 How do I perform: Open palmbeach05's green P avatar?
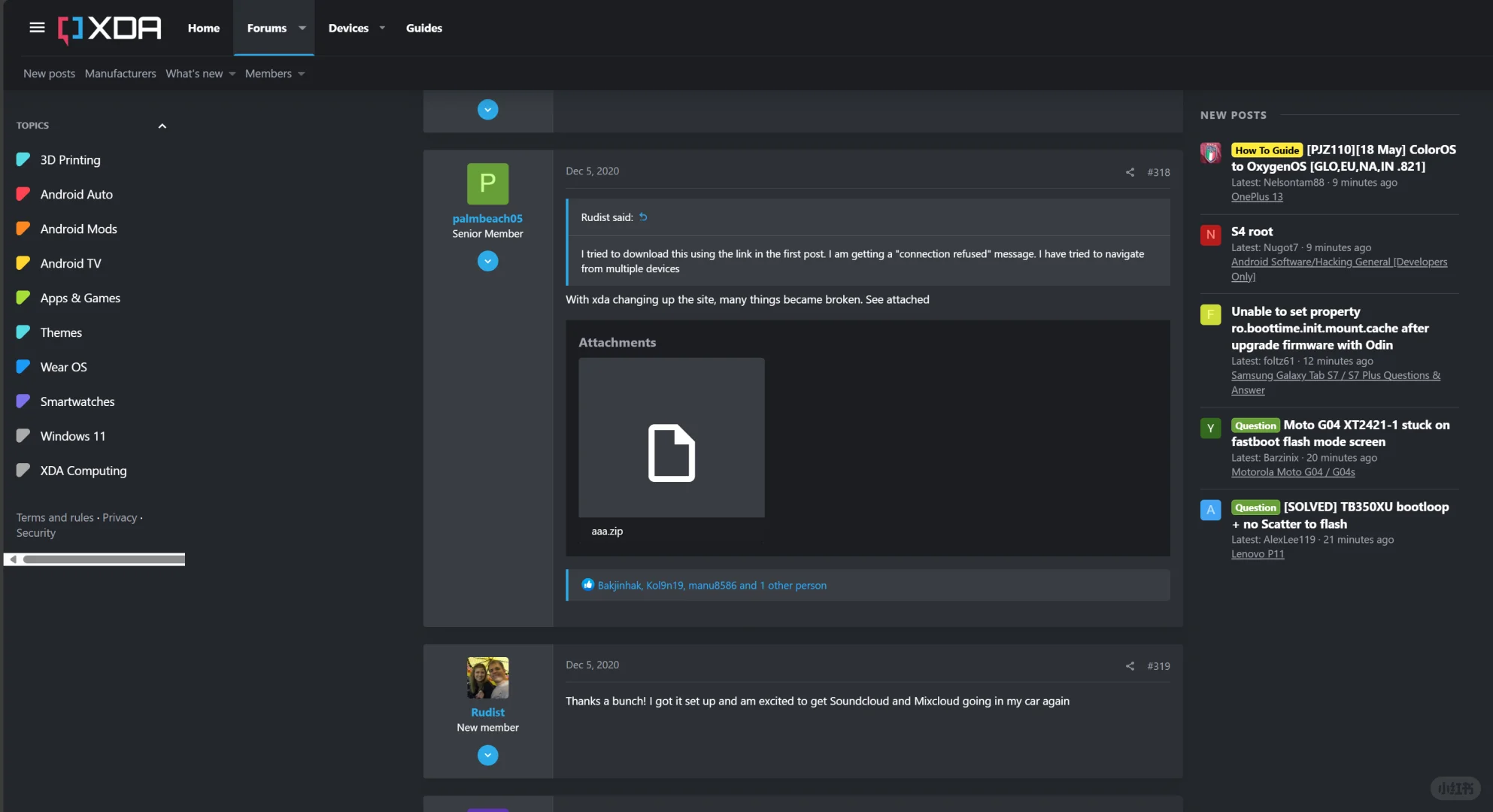pos(487,183)
